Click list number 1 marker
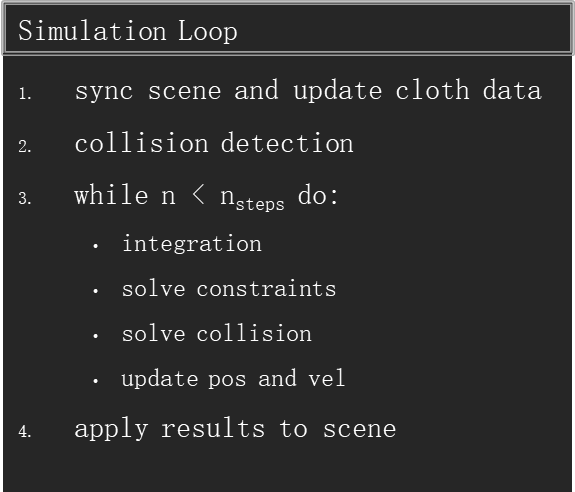 click(25, 94)
